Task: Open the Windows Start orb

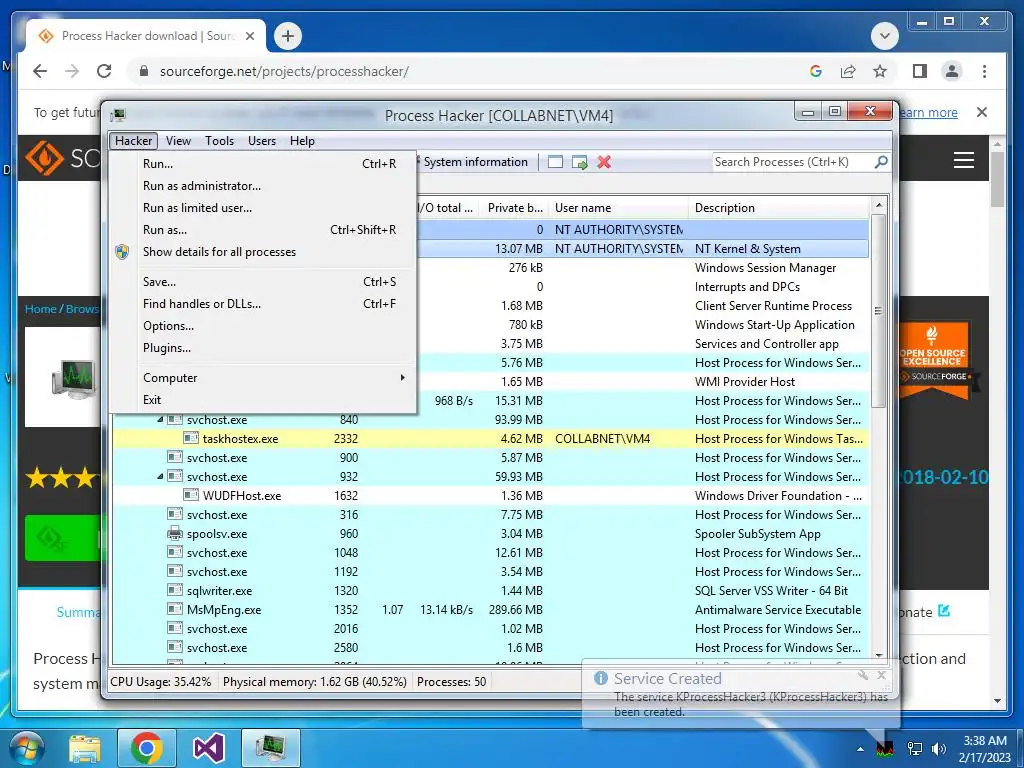Action: pos(25,748)
